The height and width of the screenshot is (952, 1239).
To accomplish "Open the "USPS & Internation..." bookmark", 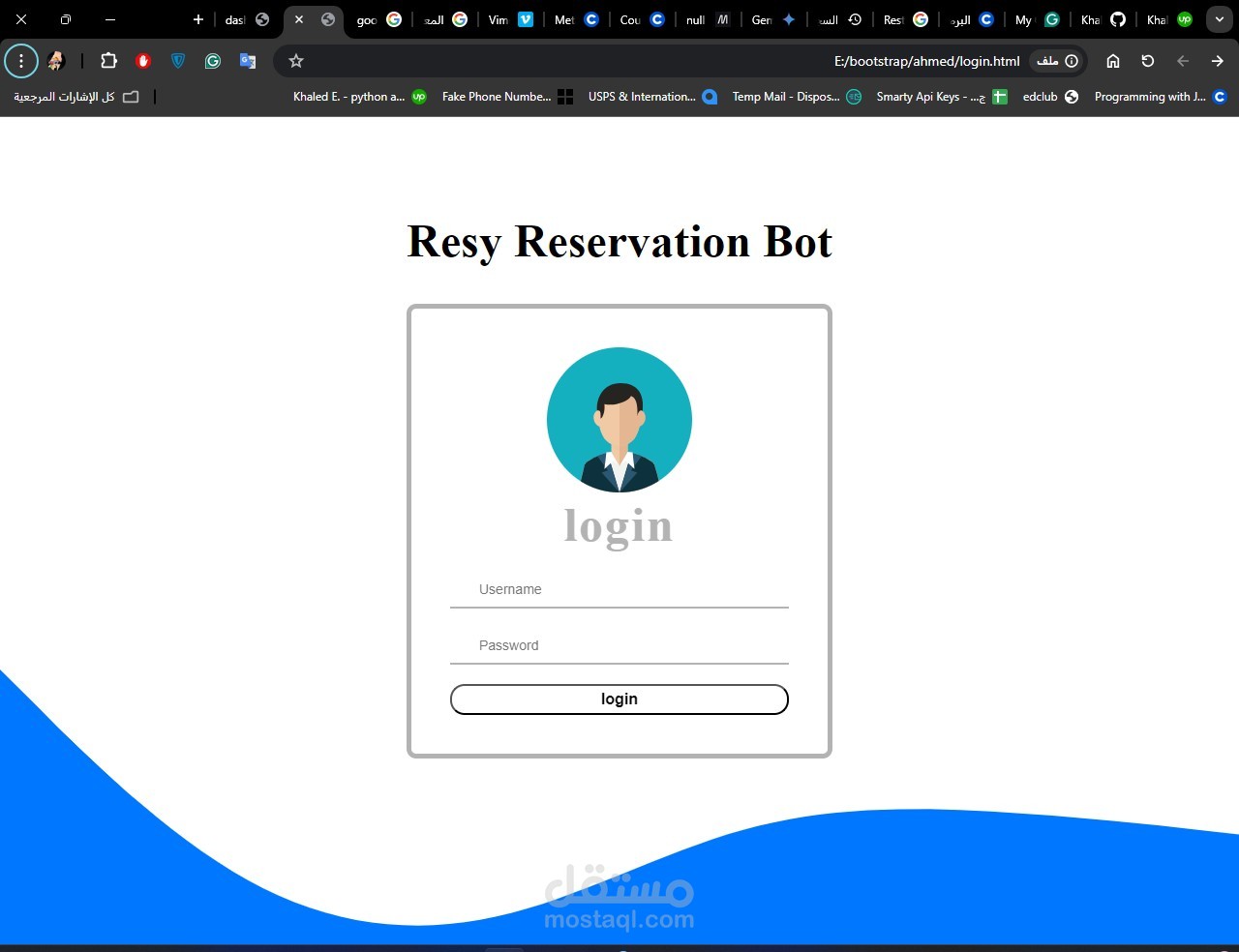I will (653, 97).
